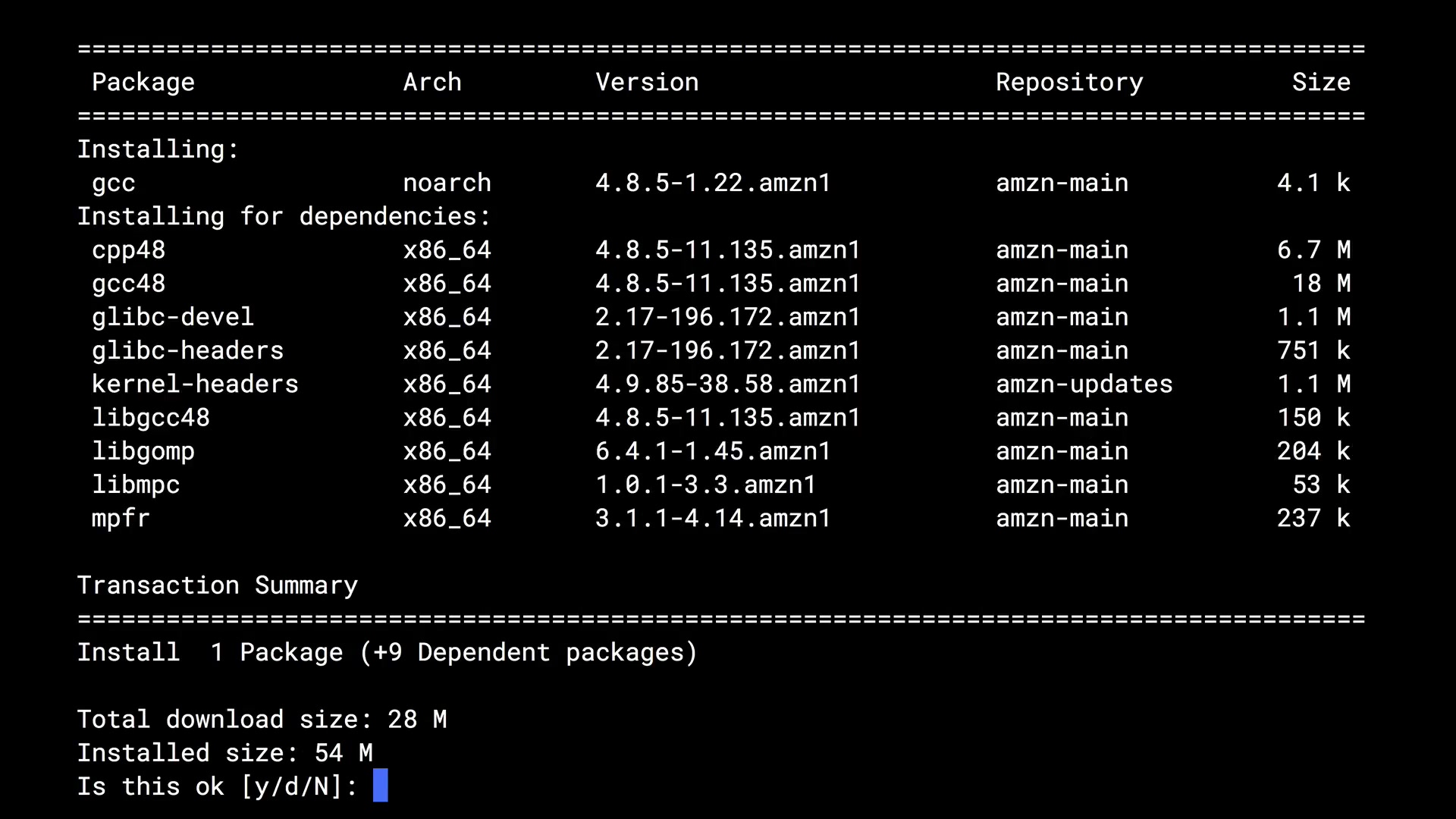Click the 'cpp48' package name
Viewport: 1456px width, 819px height.
point(128,250)
